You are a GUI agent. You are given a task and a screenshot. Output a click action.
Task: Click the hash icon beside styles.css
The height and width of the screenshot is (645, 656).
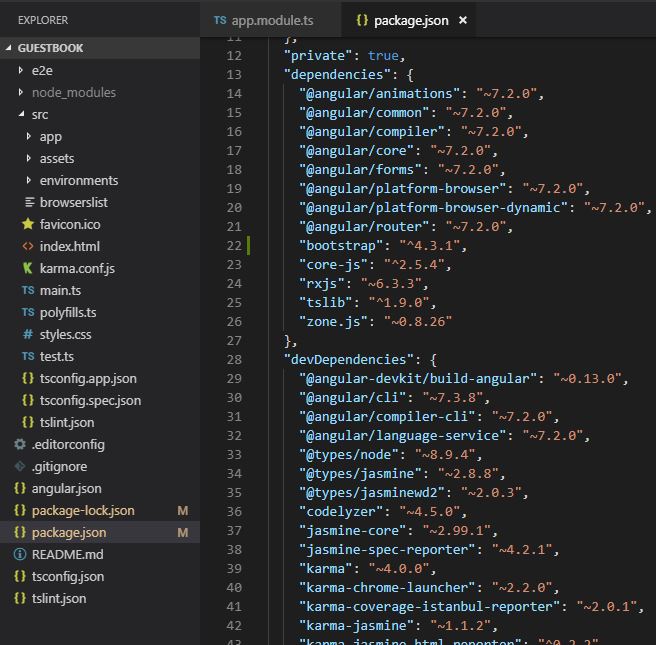(x=28, y=334)
